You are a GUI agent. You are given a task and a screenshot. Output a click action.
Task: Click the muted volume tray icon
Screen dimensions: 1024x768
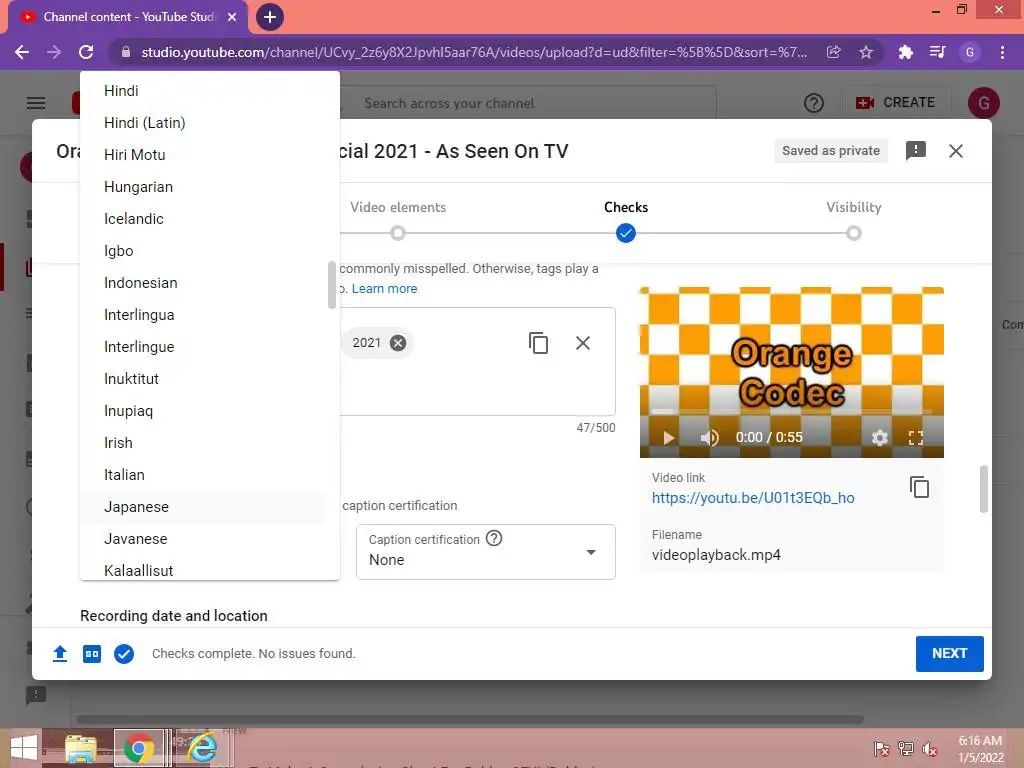click(x=929, y=749)
